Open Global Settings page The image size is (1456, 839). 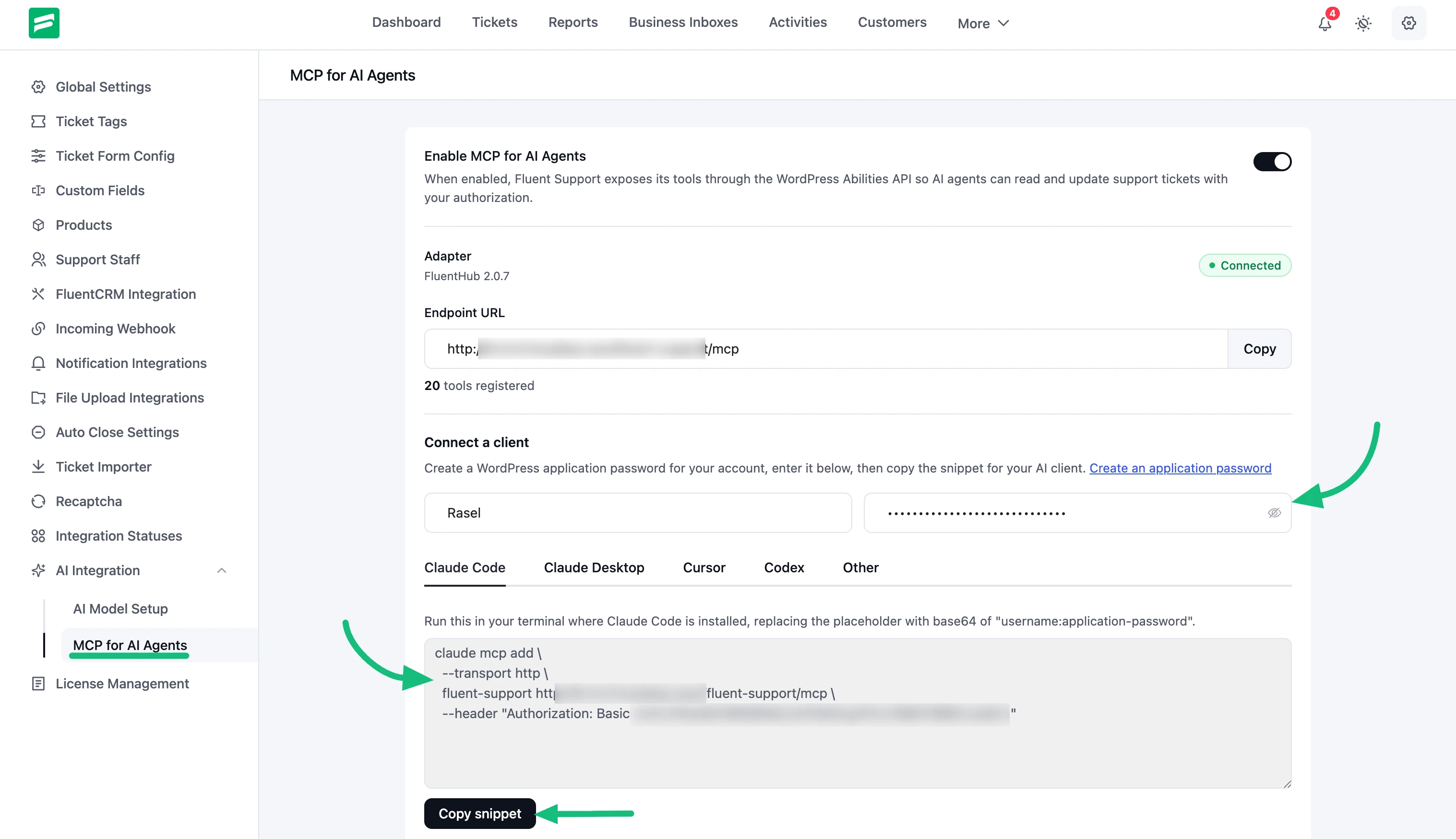pos(103,87)
